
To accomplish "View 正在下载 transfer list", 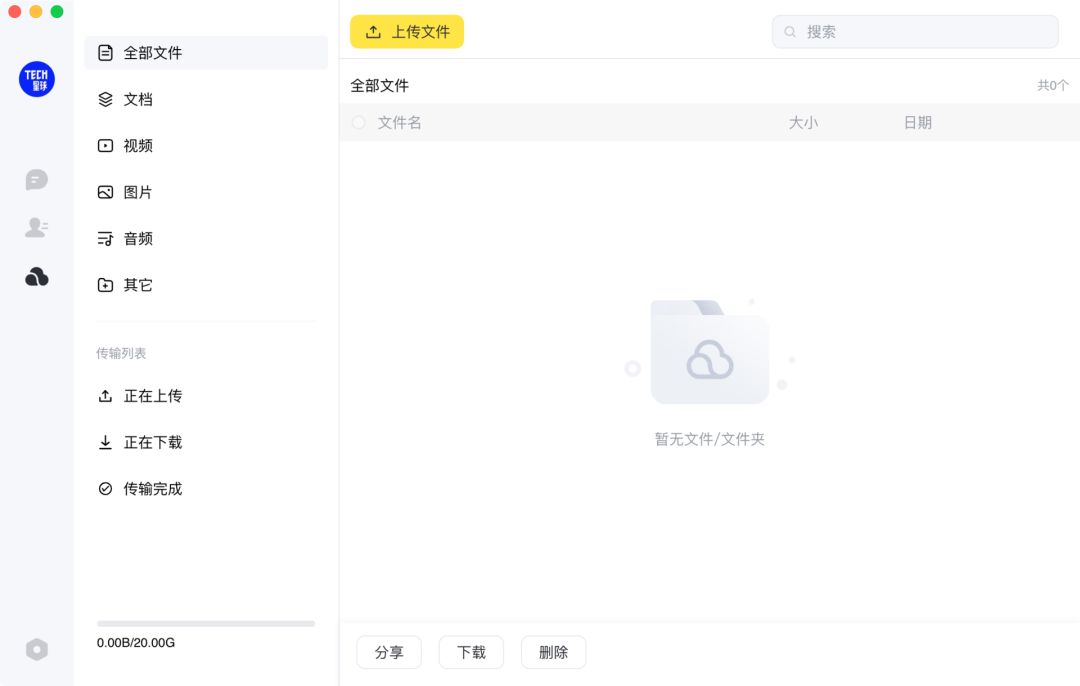I will point(152,442).
